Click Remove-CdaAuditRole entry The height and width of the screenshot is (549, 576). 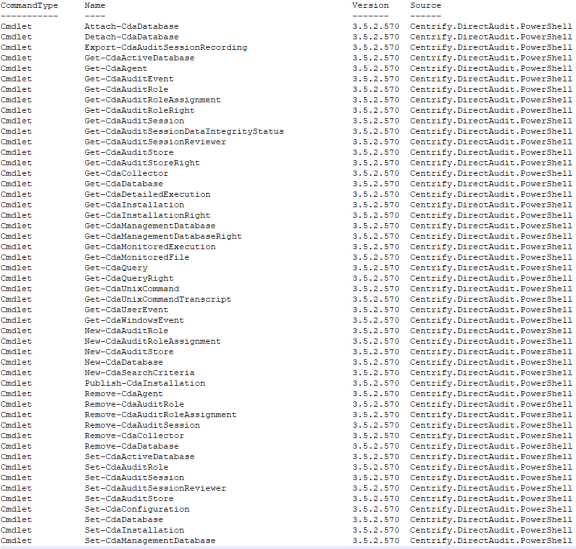point(134,404)
